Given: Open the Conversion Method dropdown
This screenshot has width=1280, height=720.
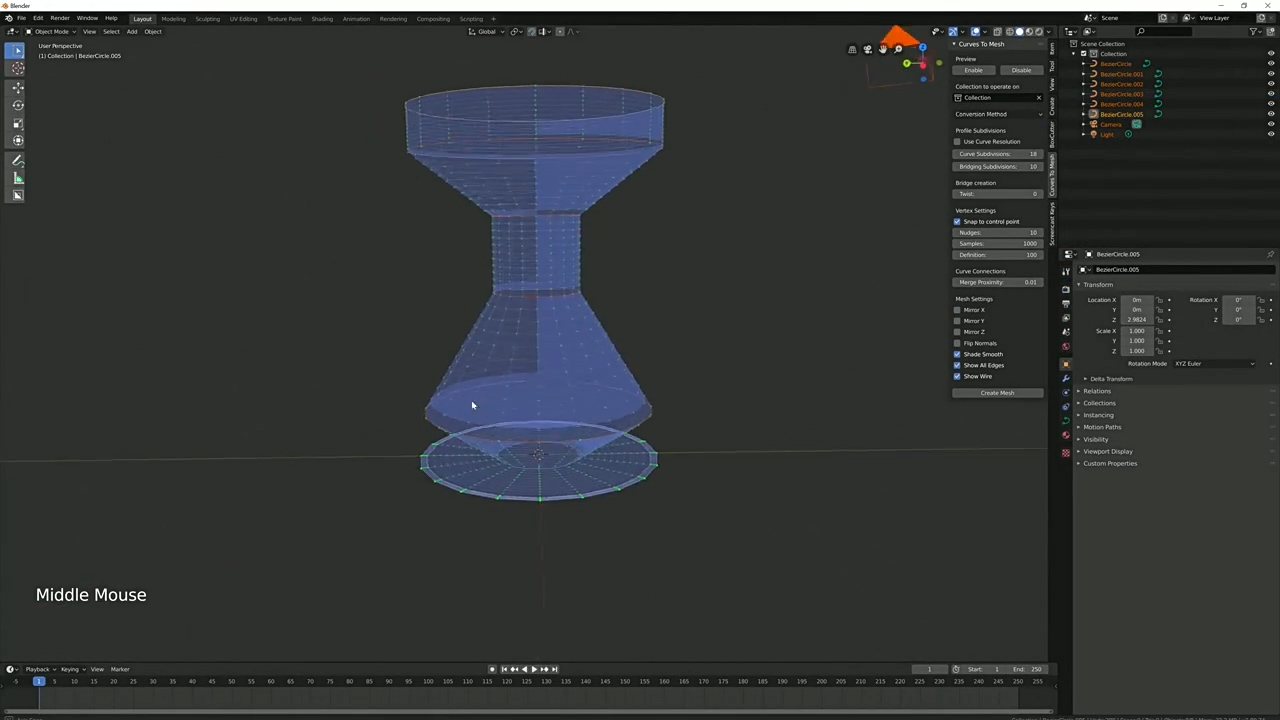Looking at the screenshot, I should [997, 114].
